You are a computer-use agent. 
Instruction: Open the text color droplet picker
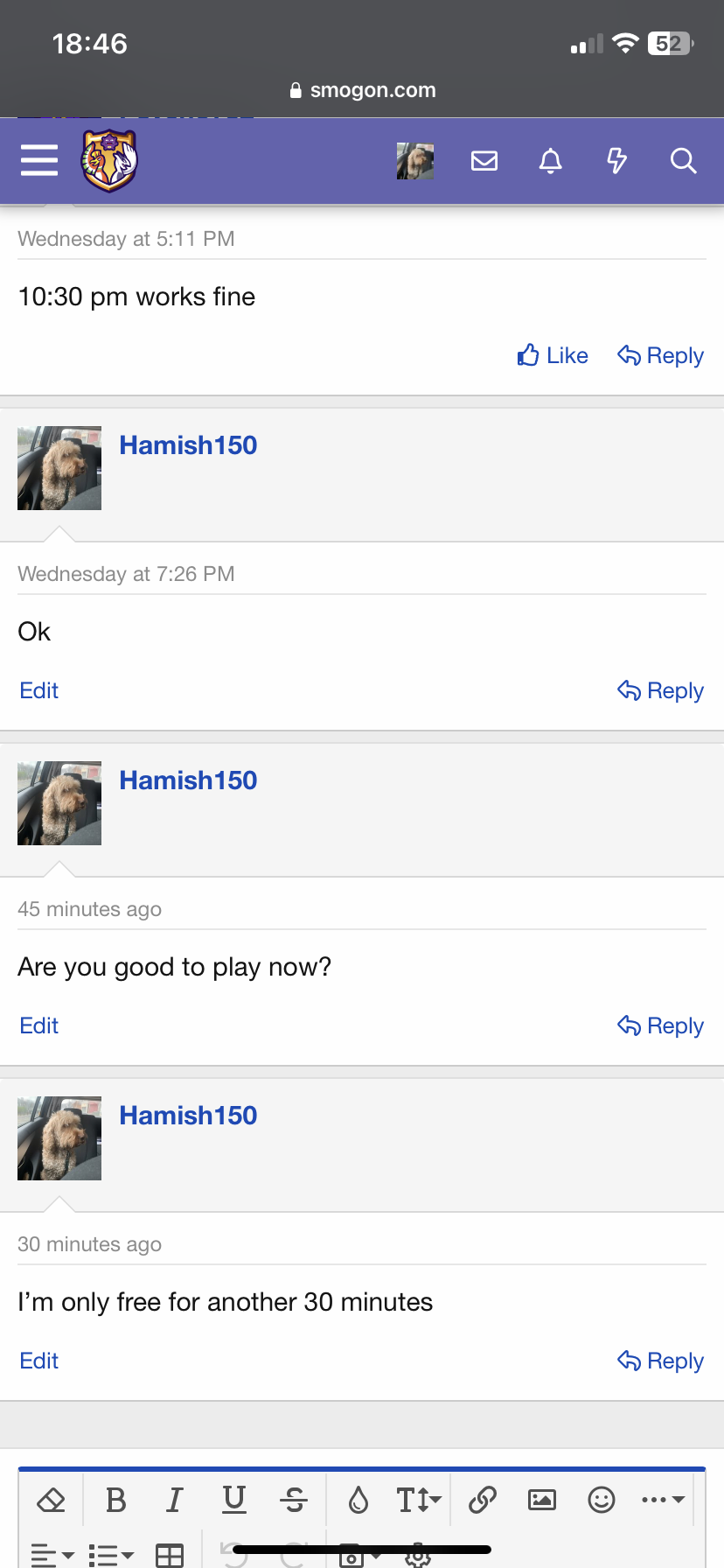(359, 1501)
